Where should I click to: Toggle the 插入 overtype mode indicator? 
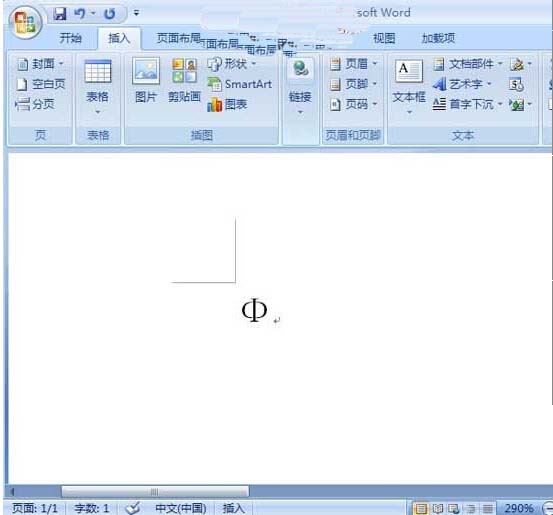233,508
